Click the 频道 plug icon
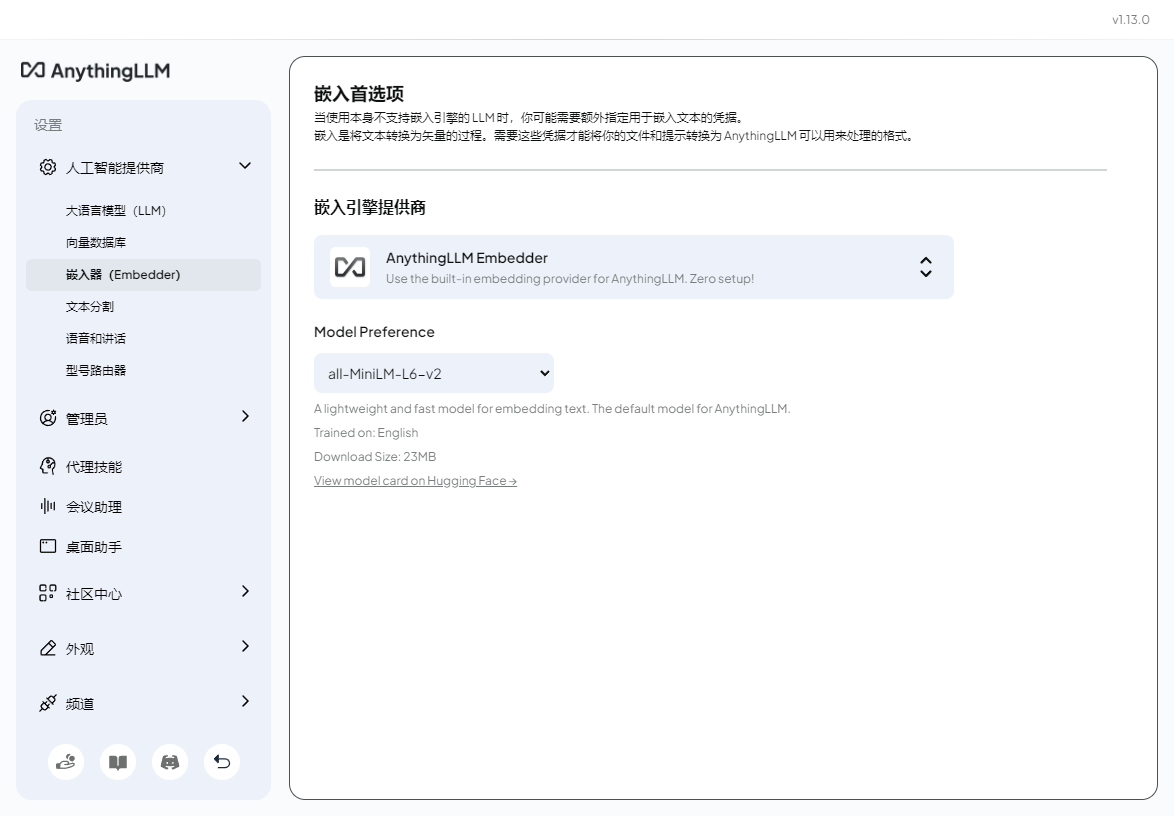The image size is (1174, 816). 48,703
